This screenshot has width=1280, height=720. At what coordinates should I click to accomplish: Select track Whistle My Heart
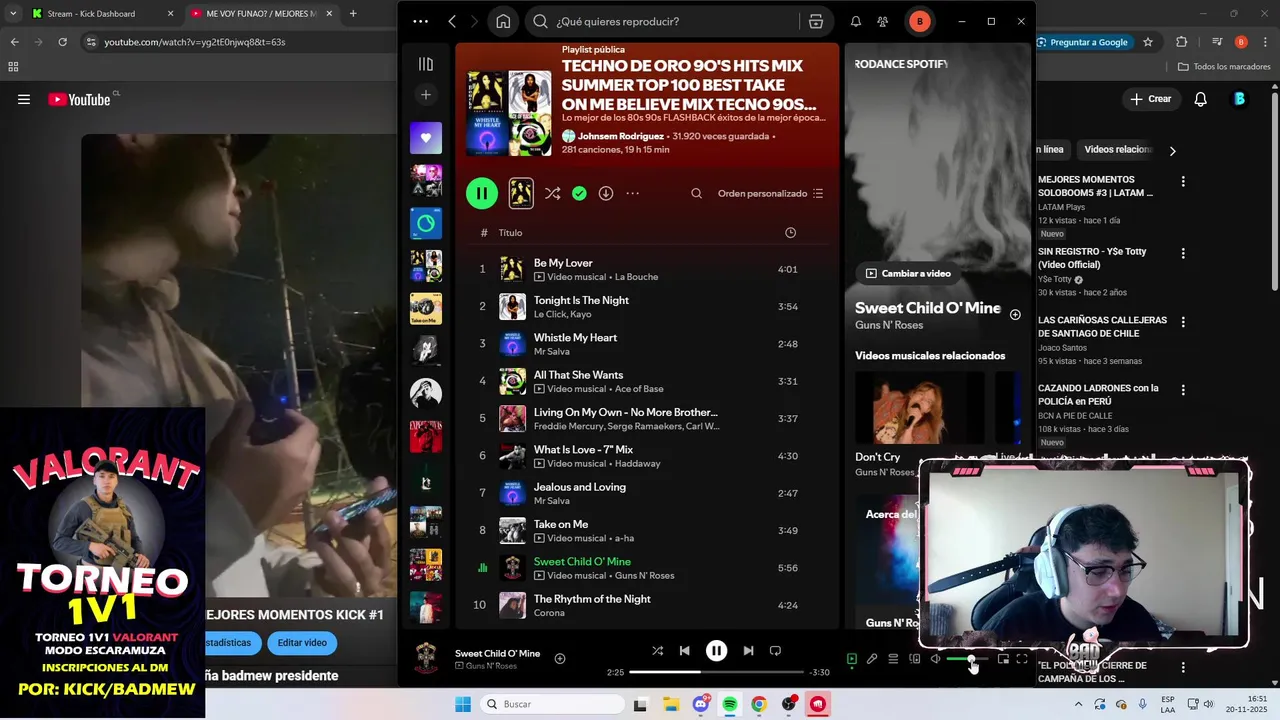point(575,338)
